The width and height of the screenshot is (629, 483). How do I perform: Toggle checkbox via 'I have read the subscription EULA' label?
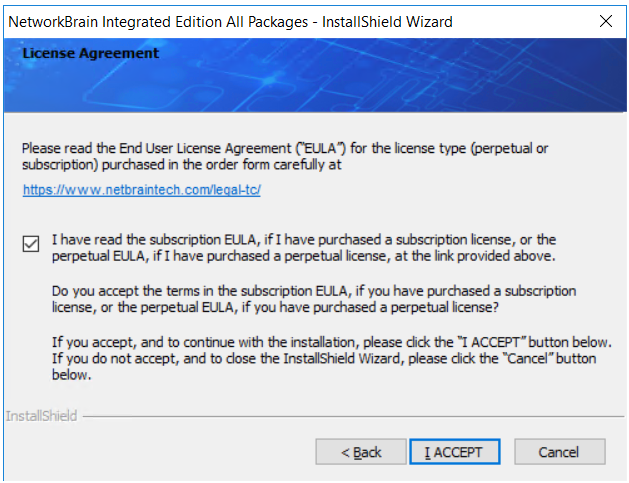pos(304,239)
